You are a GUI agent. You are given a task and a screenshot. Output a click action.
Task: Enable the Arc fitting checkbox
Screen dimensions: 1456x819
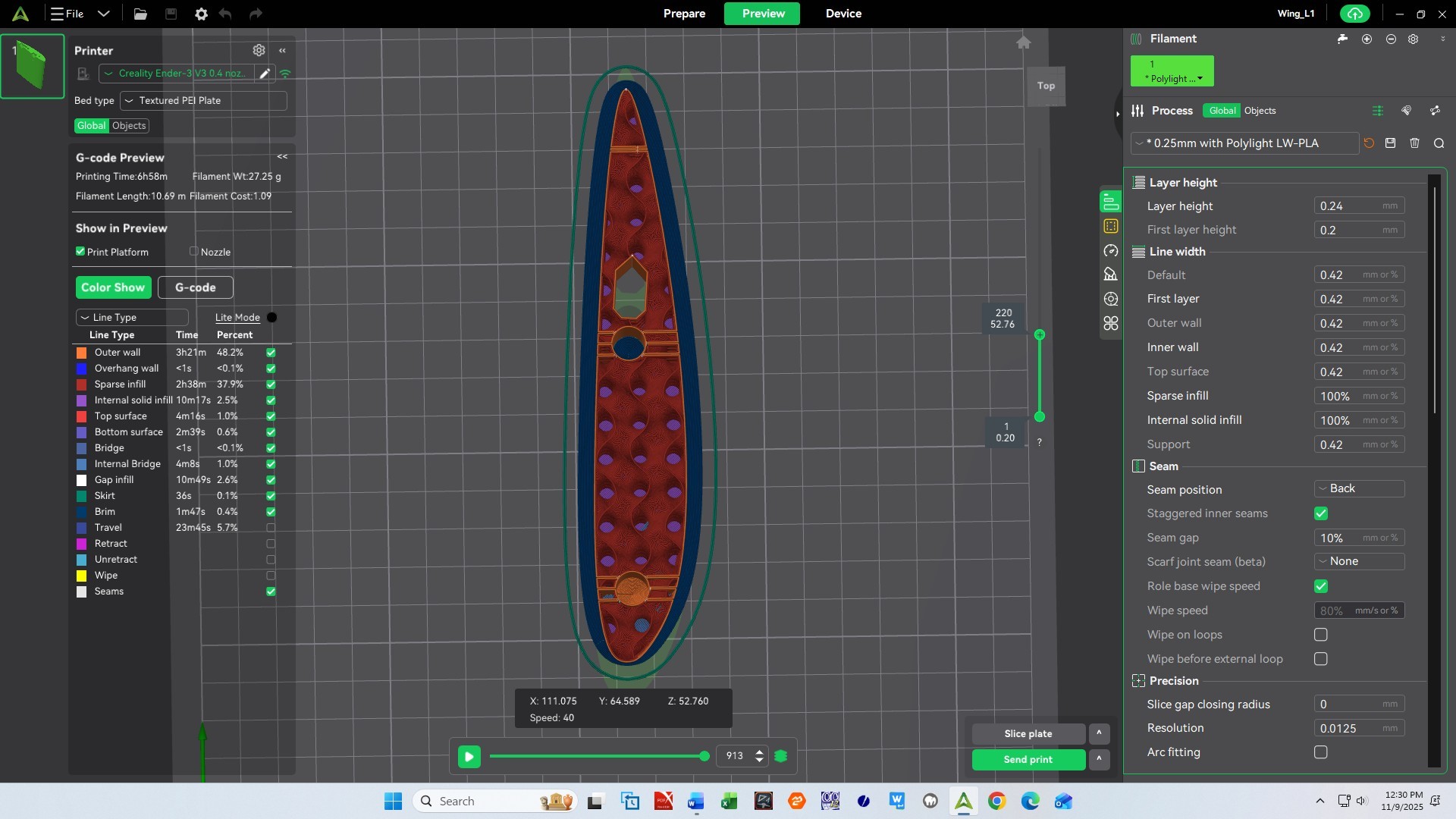[1320, 752]
